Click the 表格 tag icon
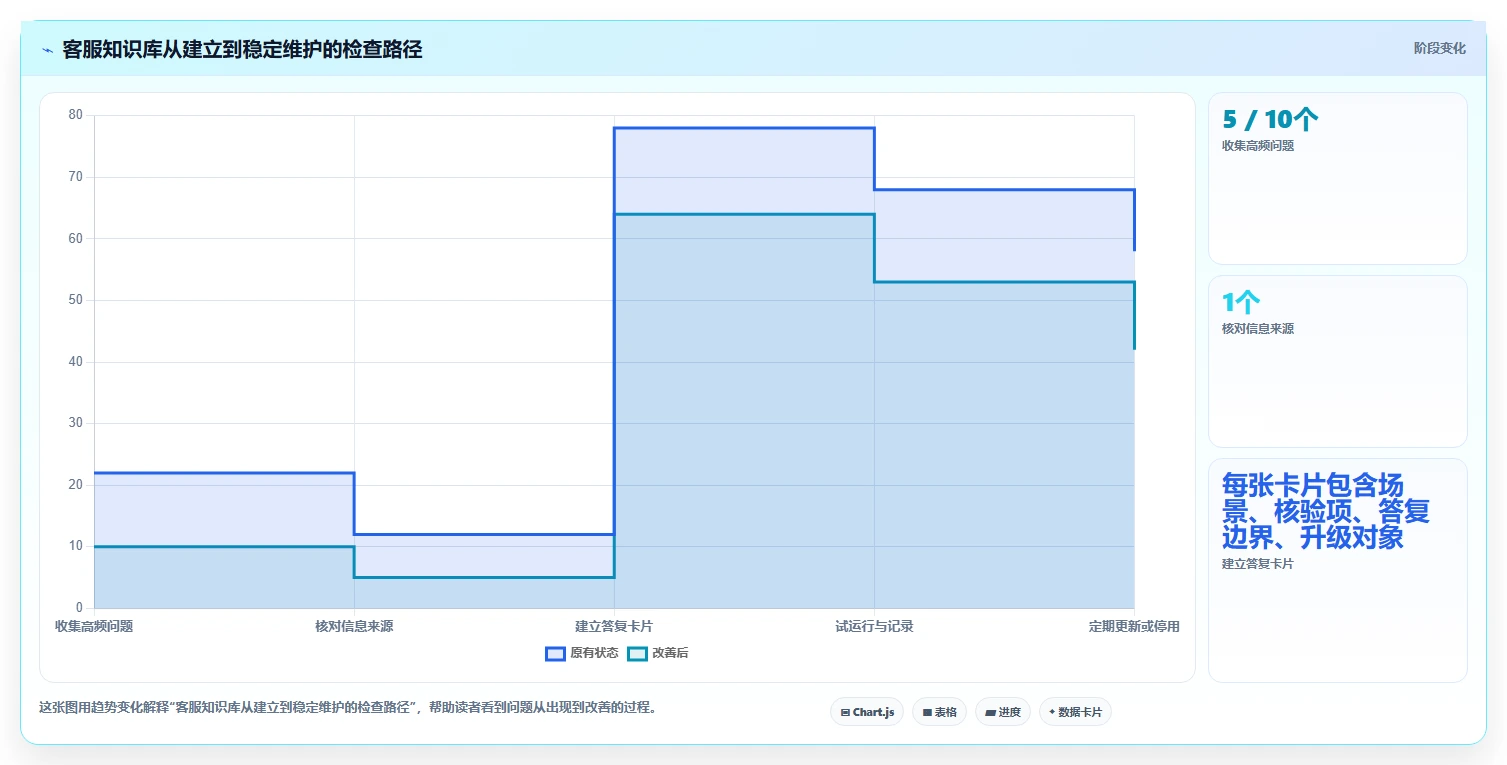The image size is (1507, 765). 927,713
